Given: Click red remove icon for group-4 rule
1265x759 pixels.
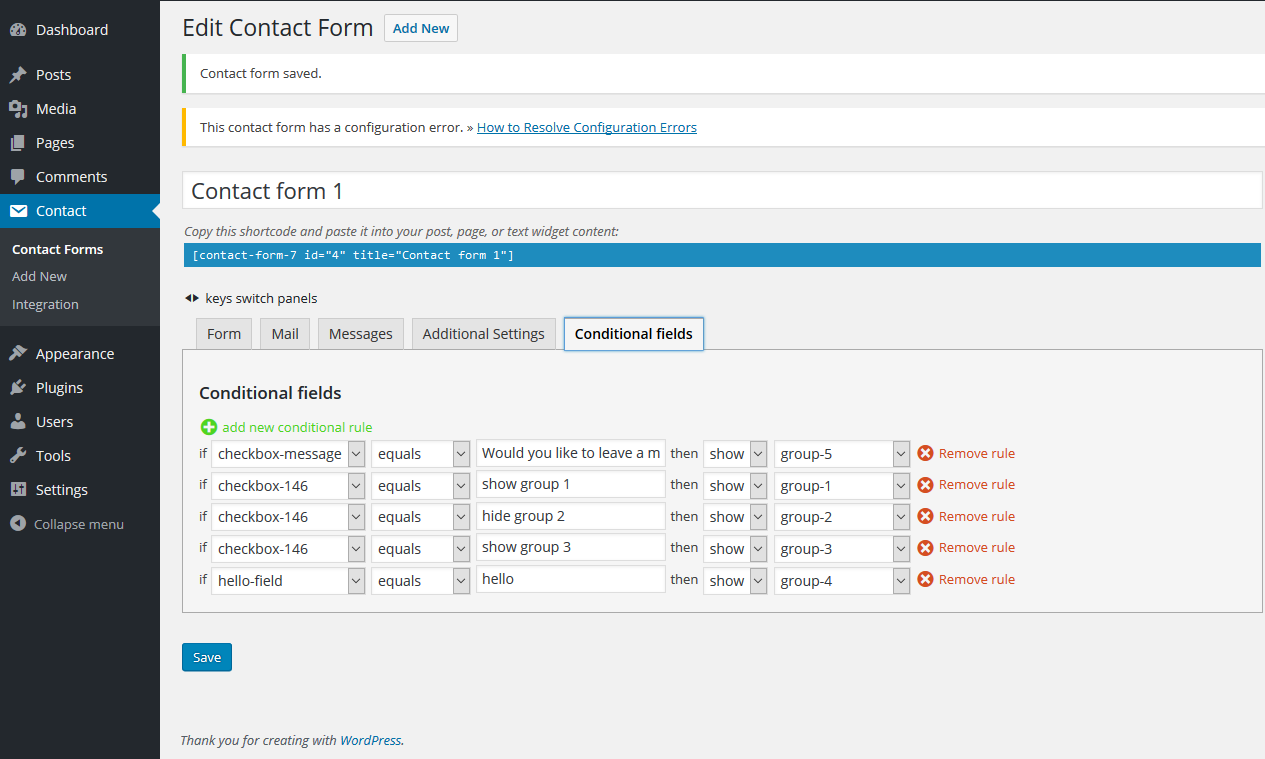Looking at the screenshot, I should tap(925, 579).
